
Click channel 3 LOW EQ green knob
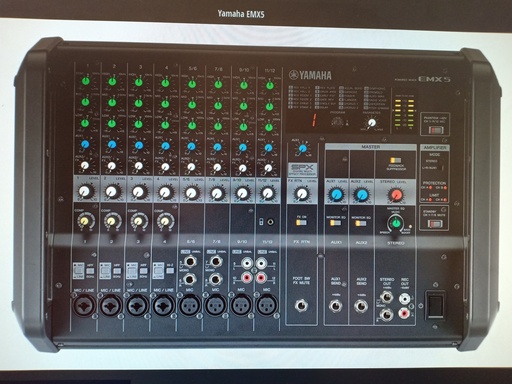point(139,124)
